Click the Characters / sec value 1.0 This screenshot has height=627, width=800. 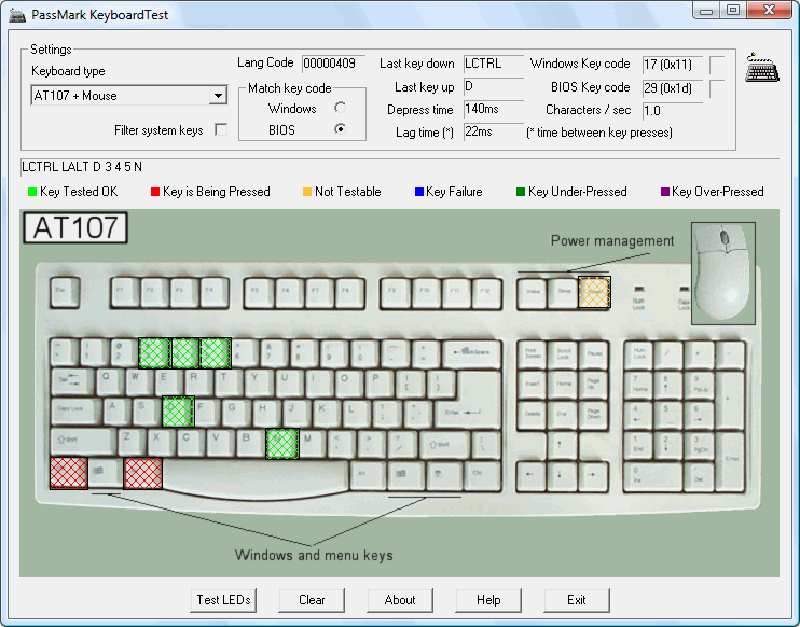(x=672, y=111)
